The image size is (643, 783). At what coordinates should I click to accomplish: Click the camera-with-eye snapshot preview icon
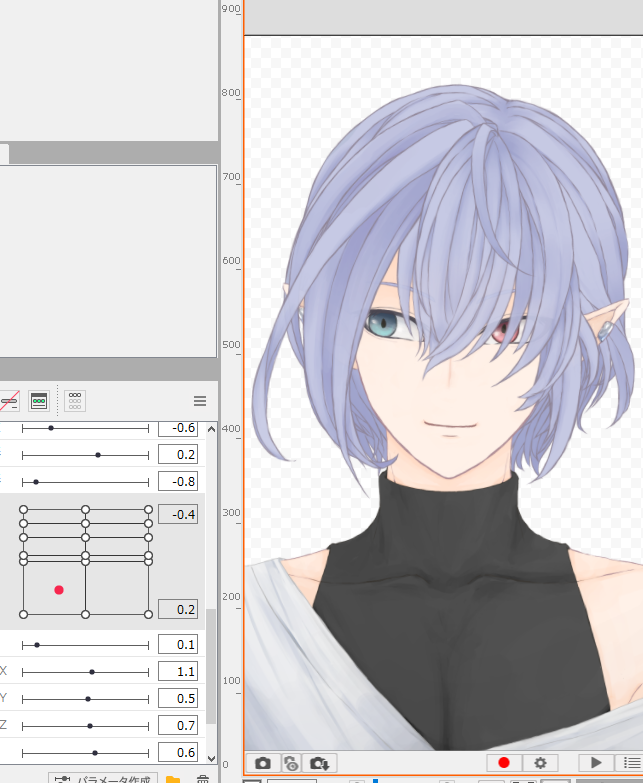point(291,763)
